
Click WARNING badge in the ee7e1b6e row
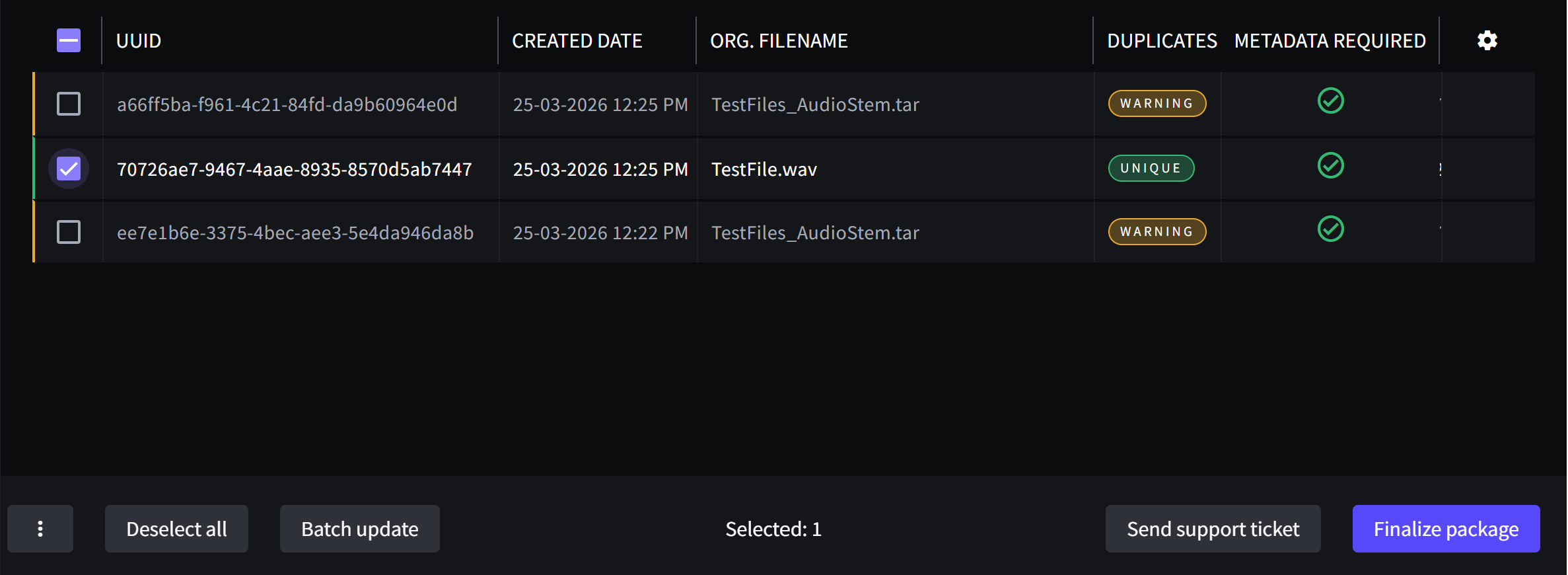(x=1157, y=232)
